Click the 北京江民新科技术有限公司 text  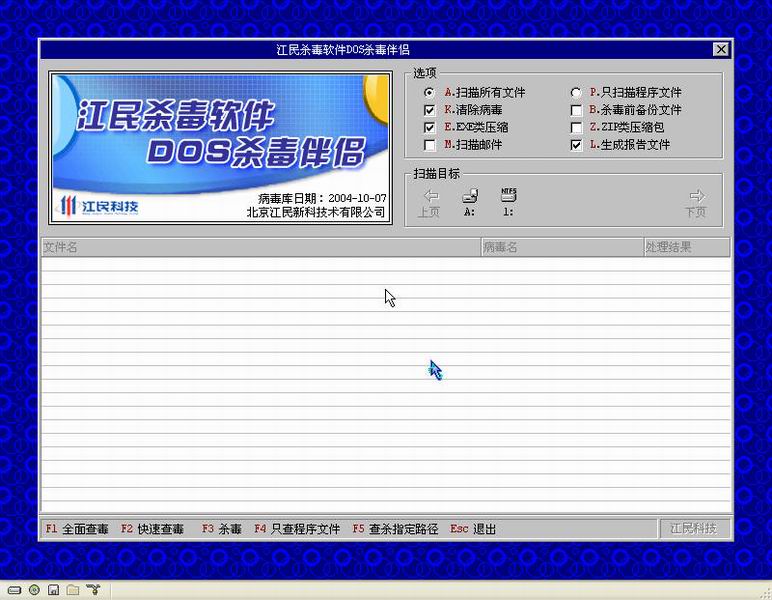tap(316, 212)
